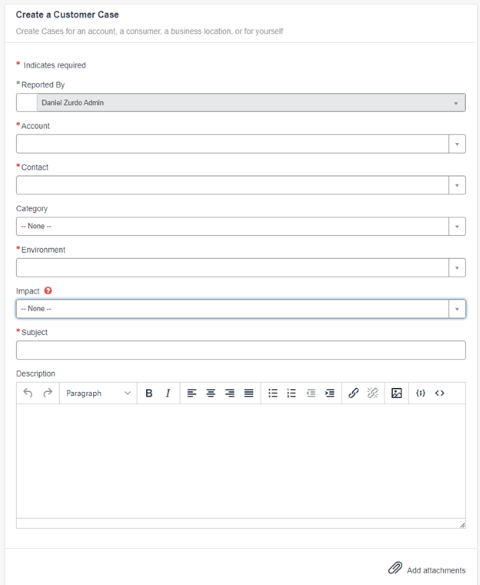Toggle Italic formatting in description editor
The height and width of the screenshot is (585, 480).
168,393
